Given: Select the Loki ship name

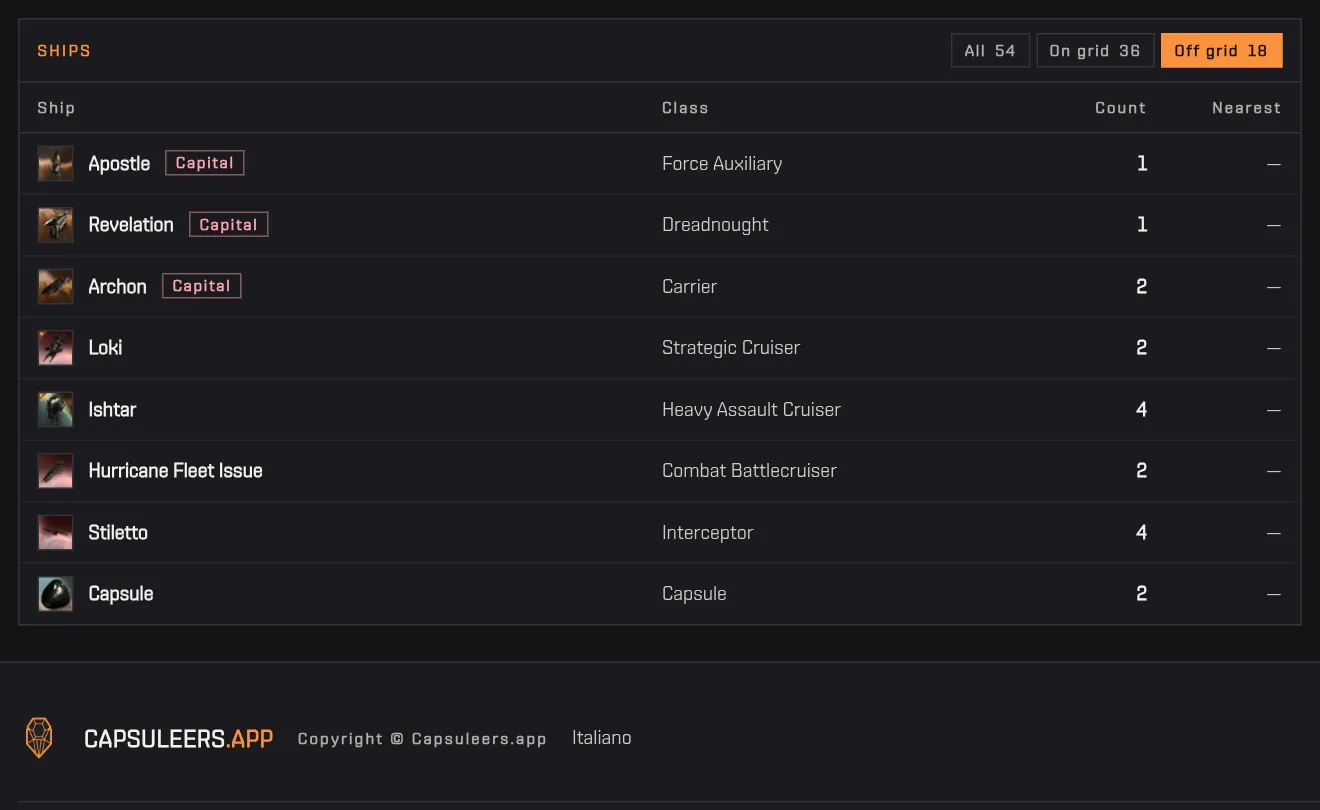Looking at the screenshot, I should click(x=105, y=348).
